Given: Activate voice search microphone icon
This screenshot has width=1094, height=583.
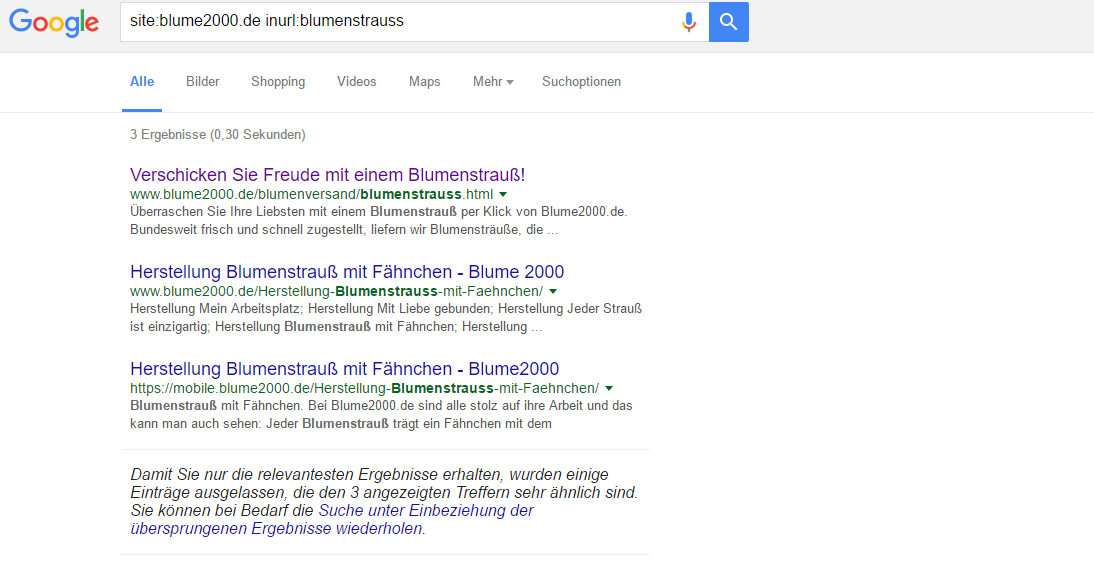Looking at the screenshot, I should pyautogui.click(x=689, y=22).
